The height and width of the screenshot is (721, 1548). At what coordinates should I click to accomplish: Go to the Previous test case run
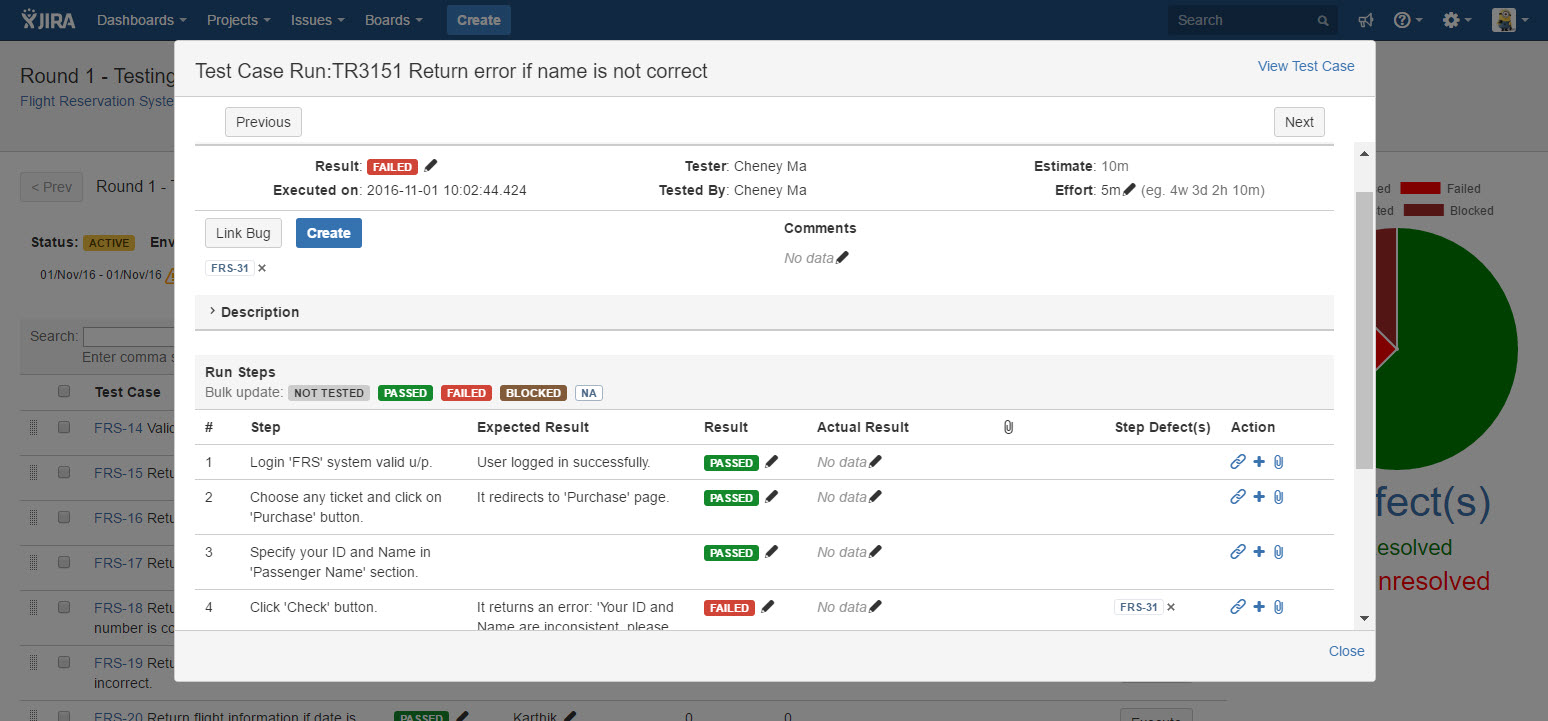(263, 122)
